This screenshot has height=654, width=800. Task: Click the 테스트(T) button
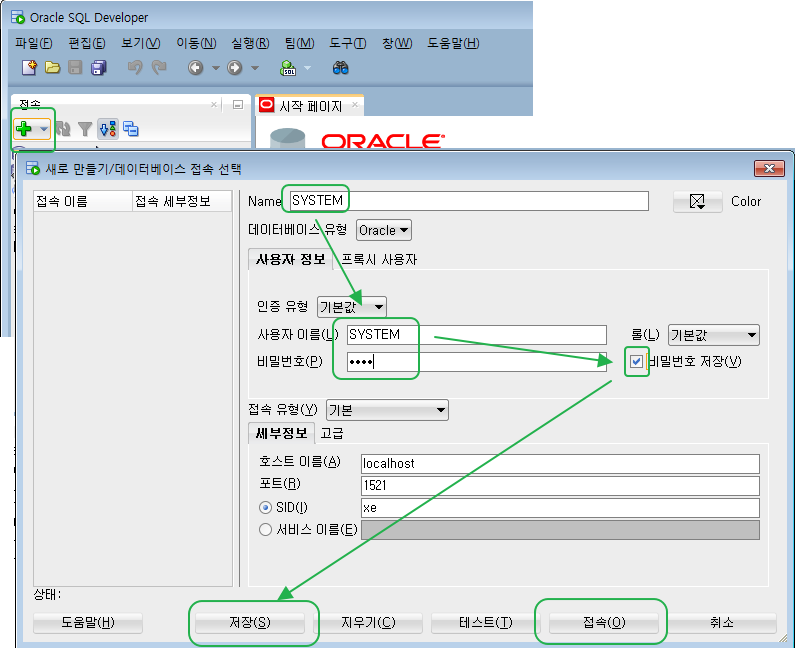tap(486, 622)
